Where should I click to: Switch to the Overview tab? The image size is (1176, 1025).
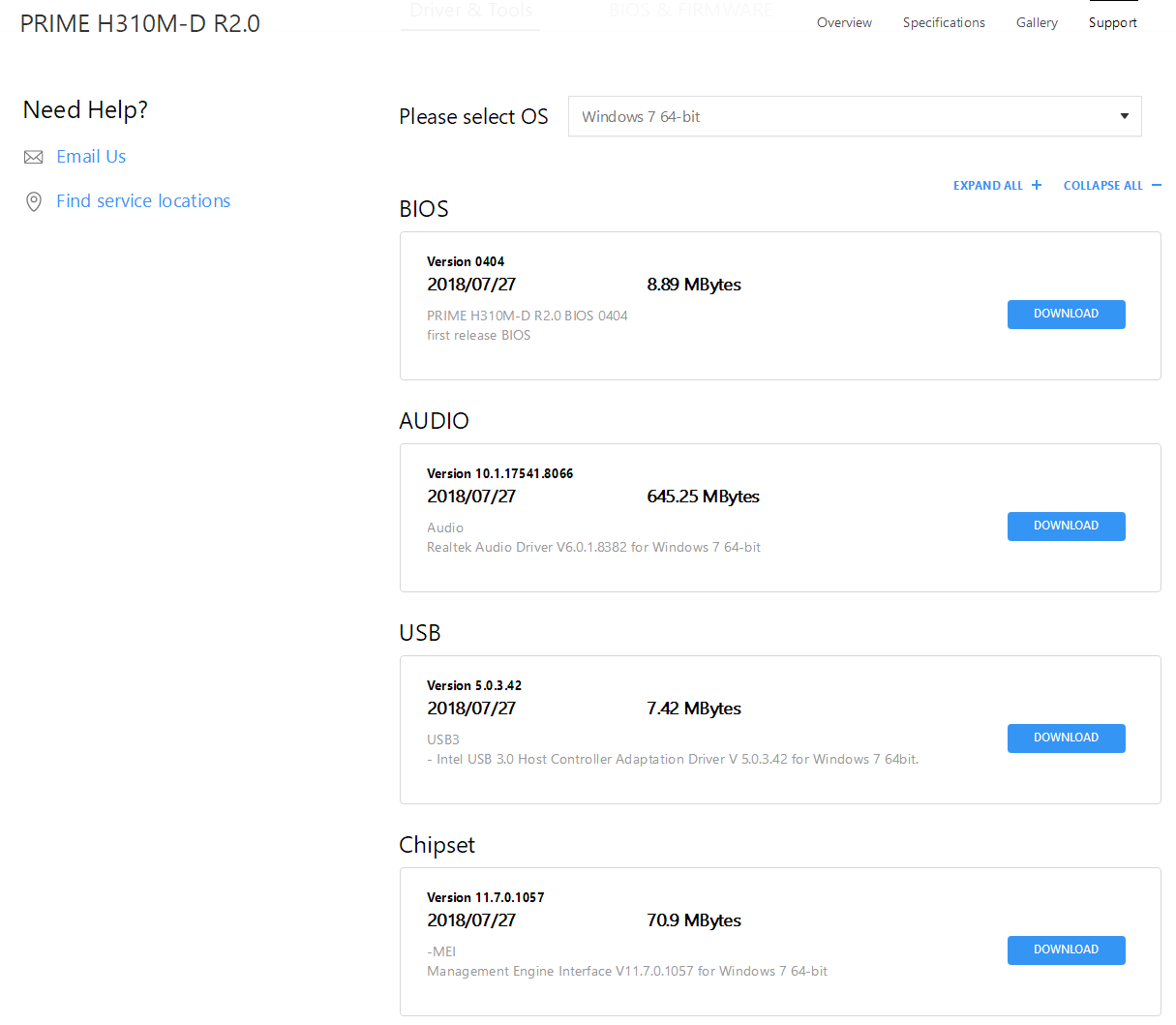click(x=844, y=22)
